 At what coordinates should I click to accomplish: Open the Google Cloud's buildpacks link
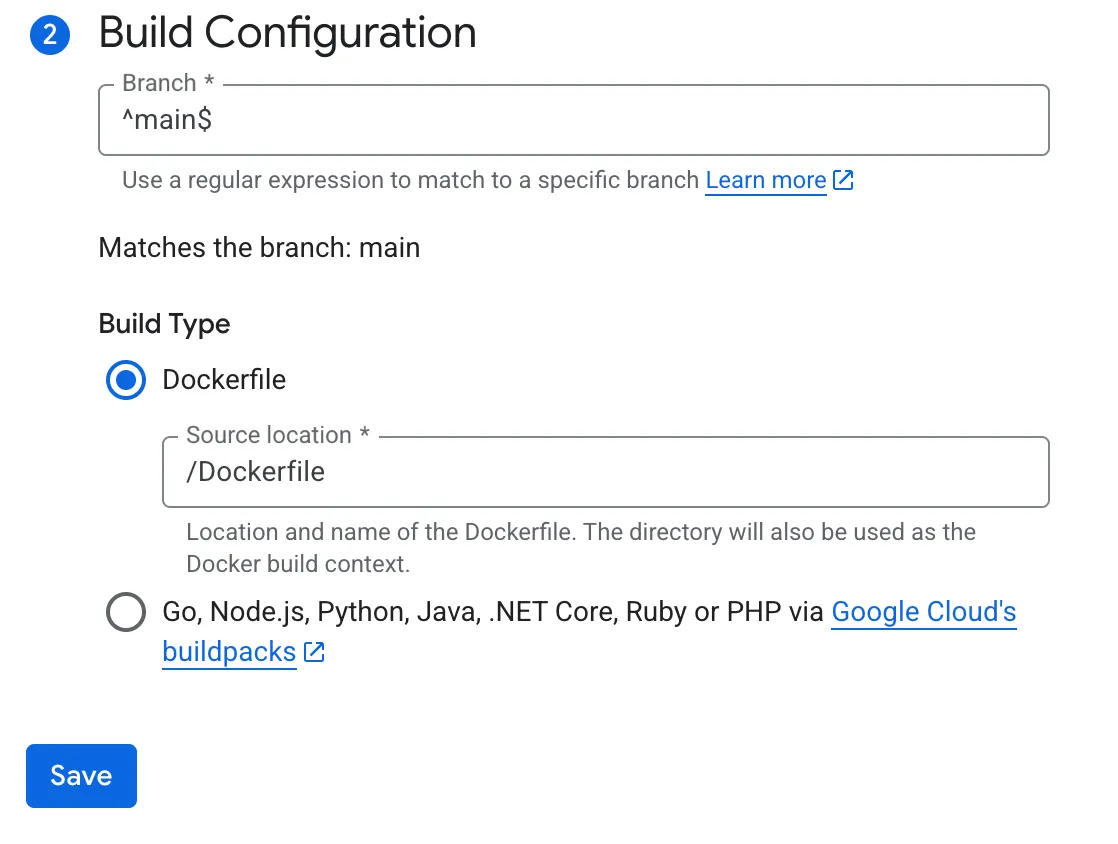pos(922,611)
